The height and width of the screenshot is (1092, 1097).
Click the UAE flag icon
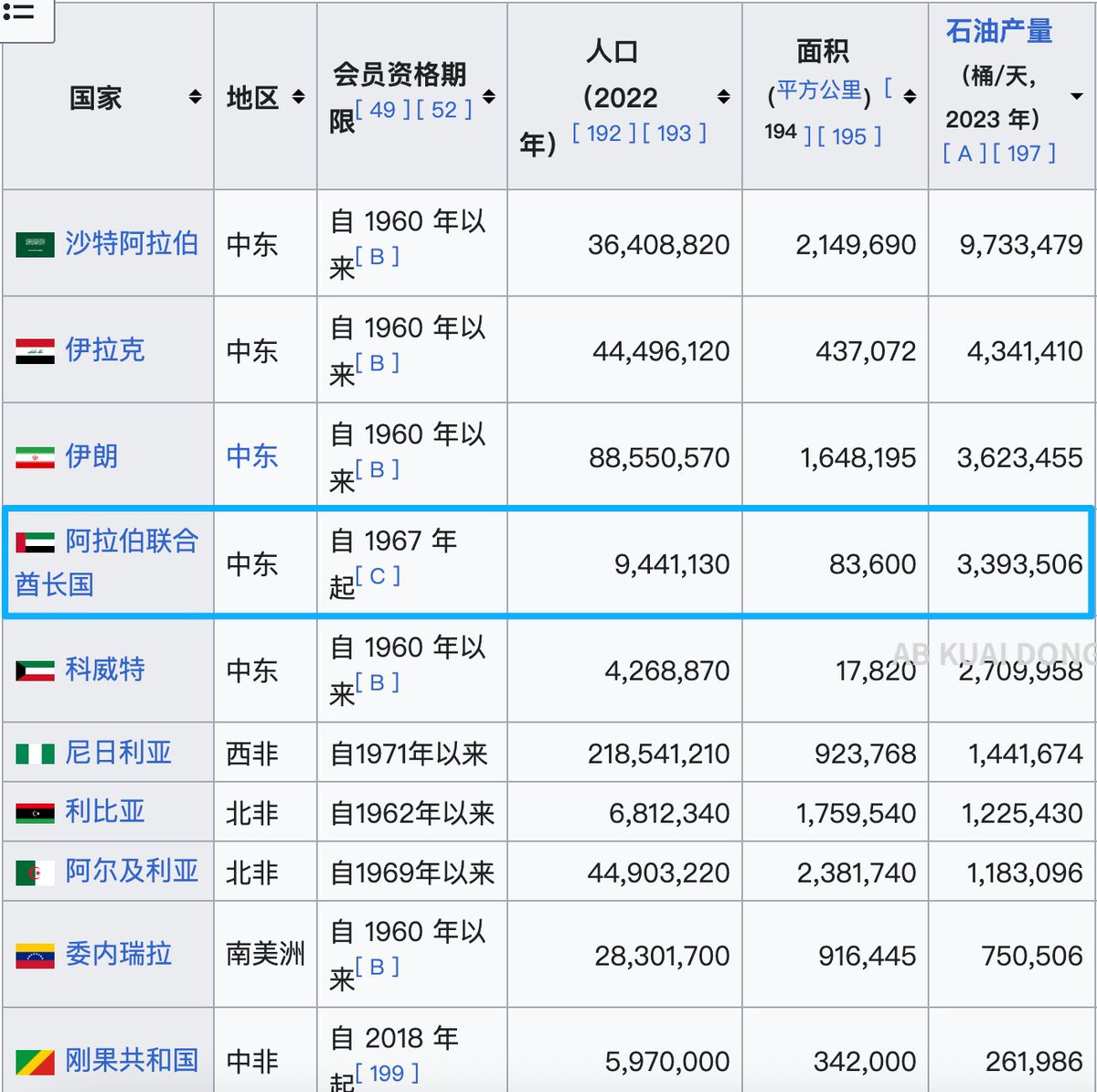tap(35, 542)
